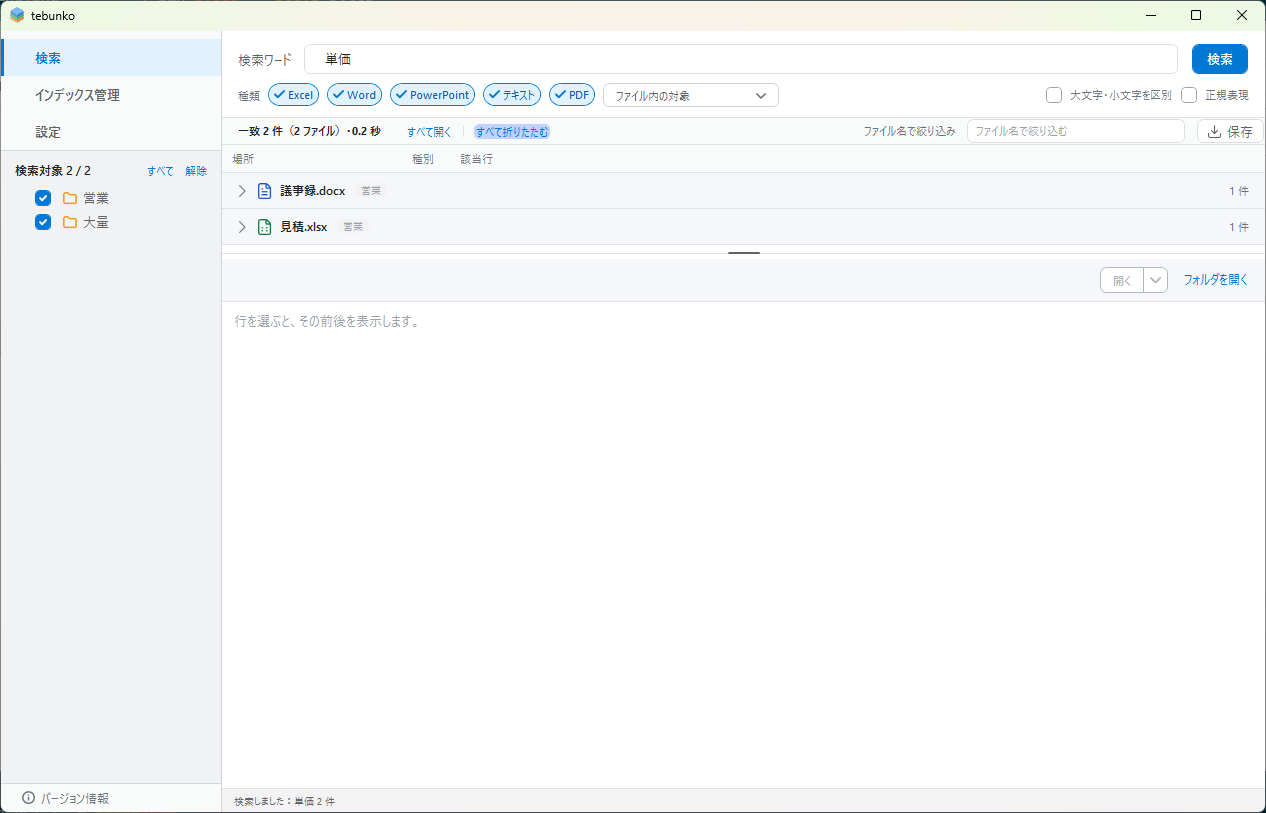Click the 種別 column header

[423, 159]
